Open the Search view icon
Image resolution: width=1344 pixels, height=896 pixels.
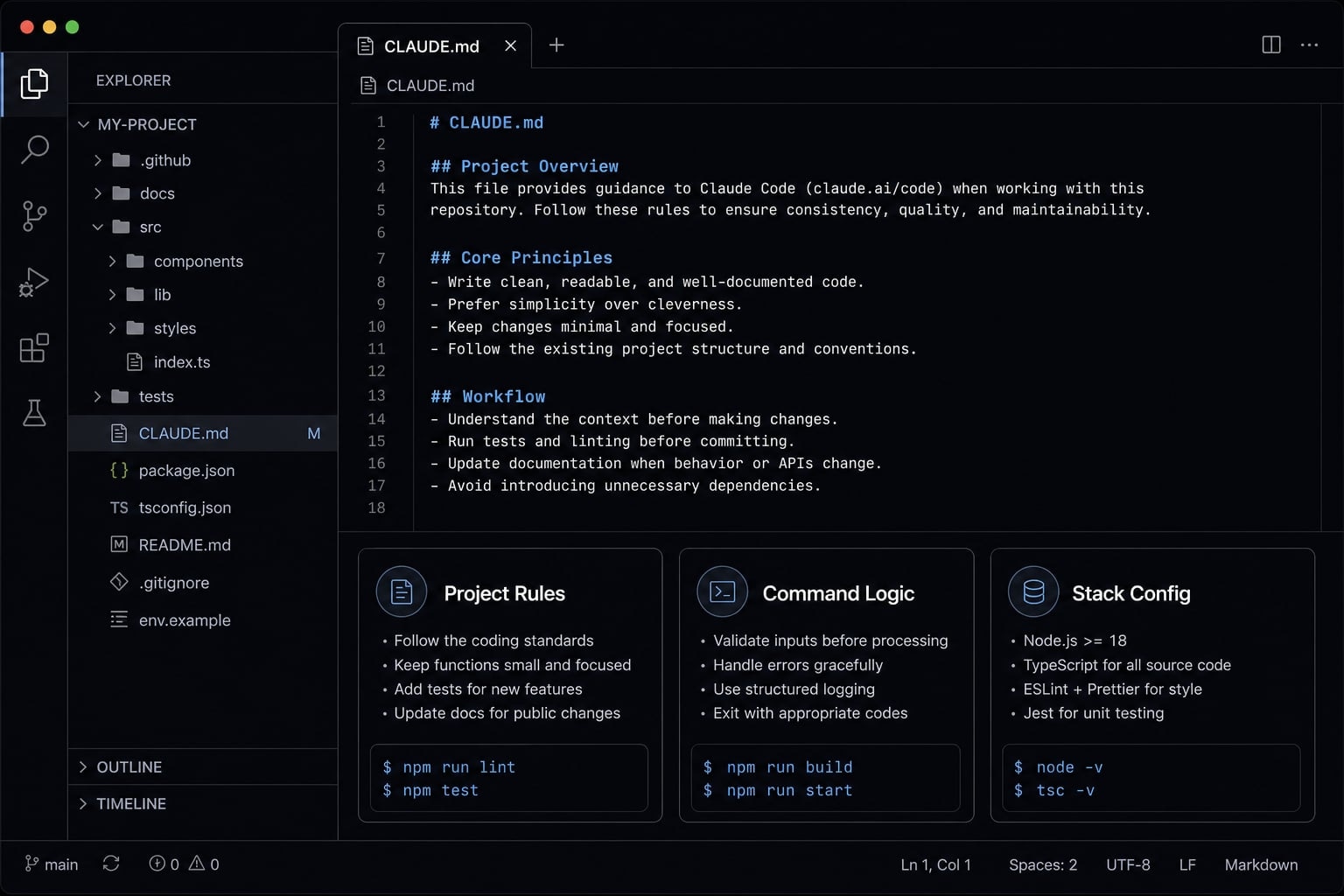[x=34, y=149]
